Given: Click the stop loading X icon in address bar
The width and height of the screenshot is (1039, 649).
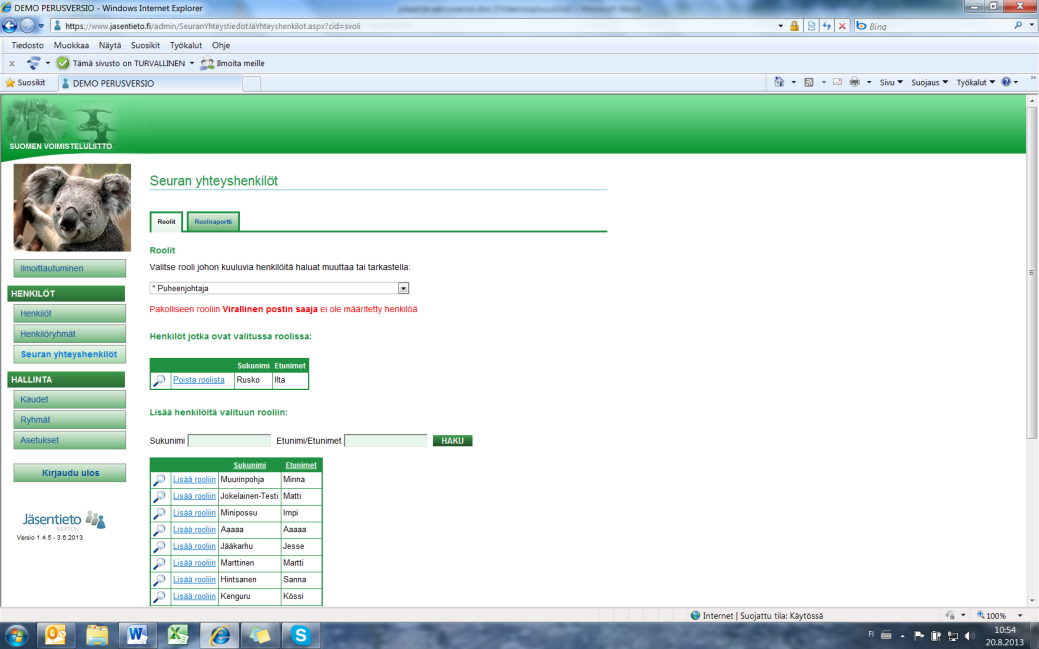Looking at the screenshot, I should coord(842,26).
